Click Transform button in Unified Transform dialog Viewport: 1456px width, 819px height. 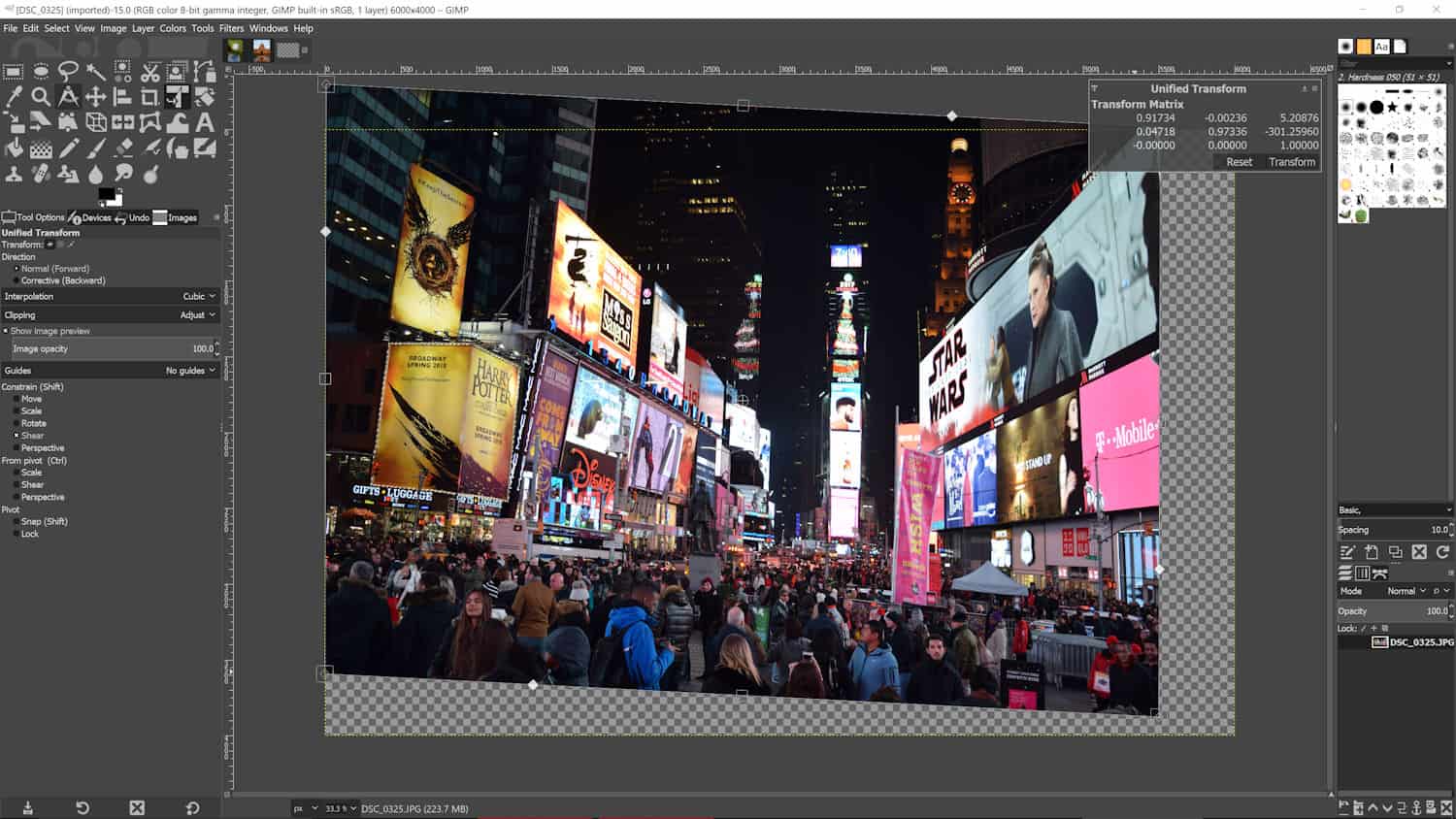(x=1292, y=162)
